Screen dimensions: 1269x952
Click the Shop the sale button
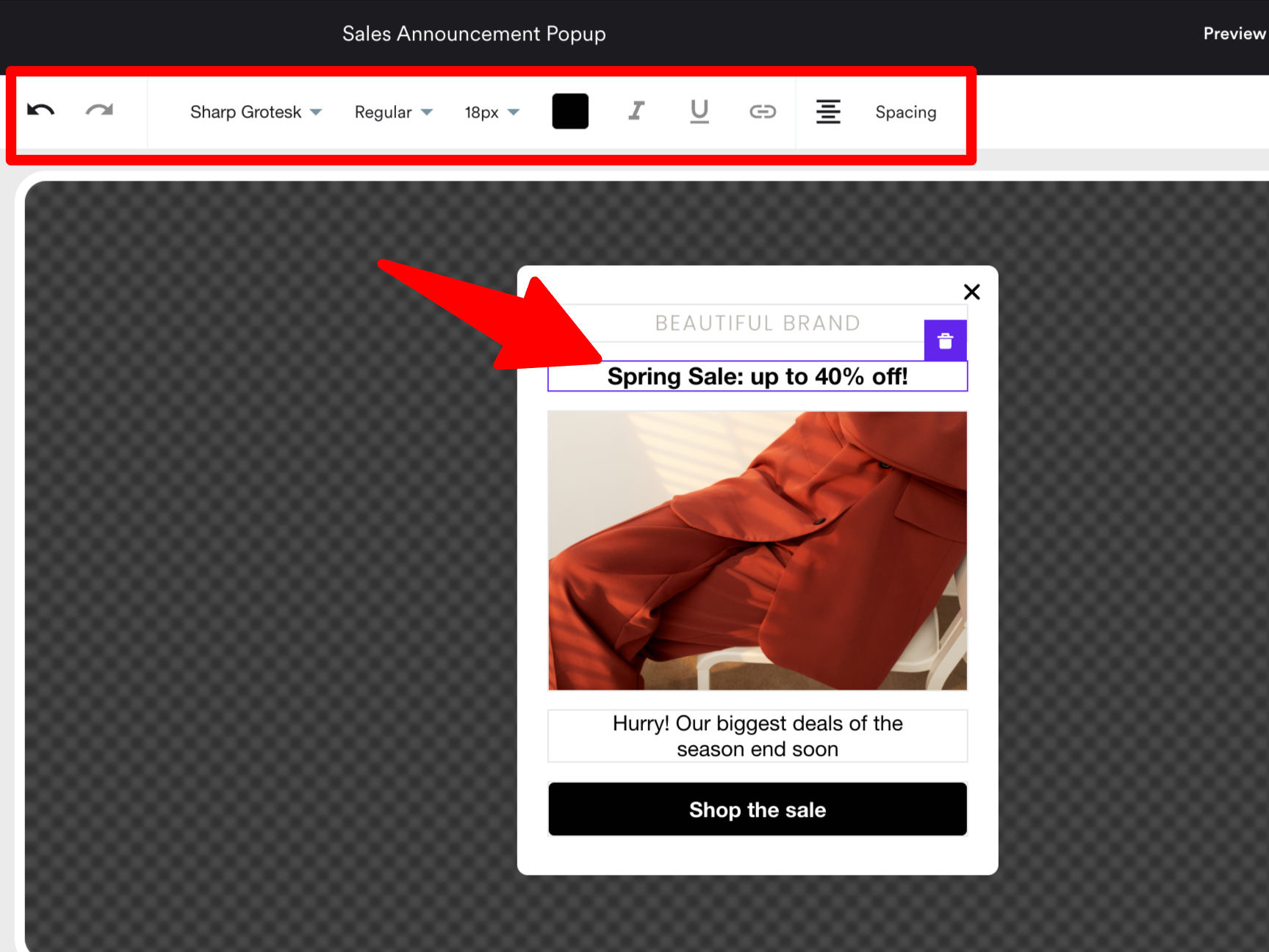tap(757, 809)
